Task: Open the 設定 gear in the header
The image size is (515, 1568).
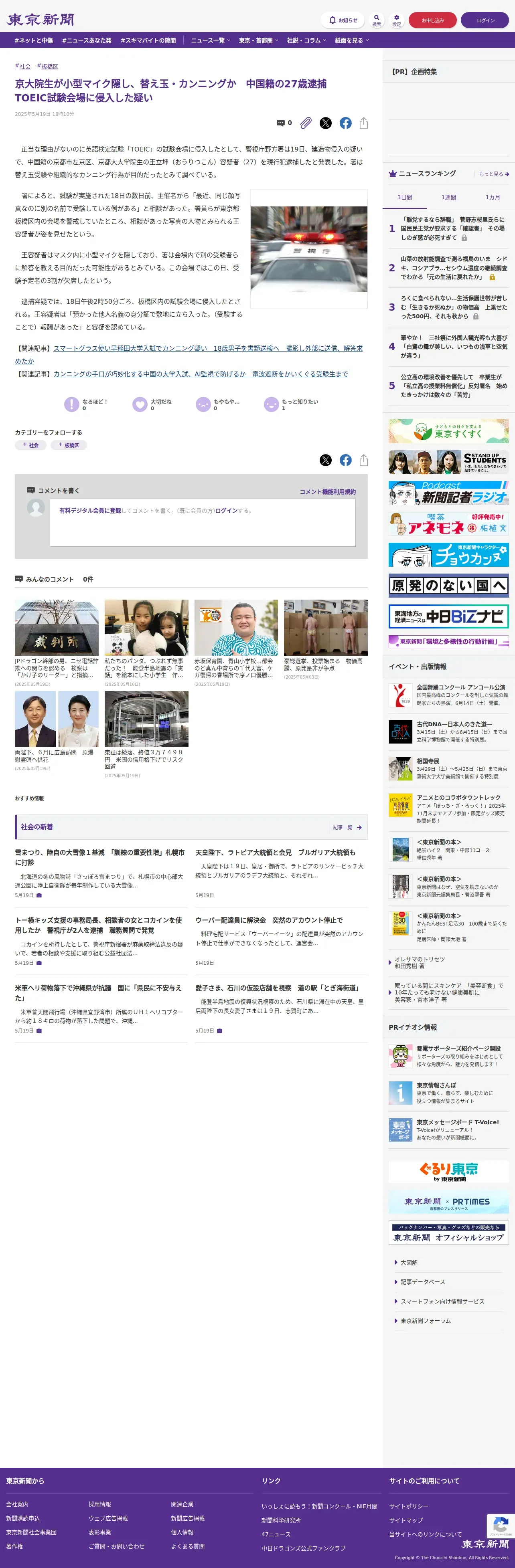Action: [x=396, y=20]
